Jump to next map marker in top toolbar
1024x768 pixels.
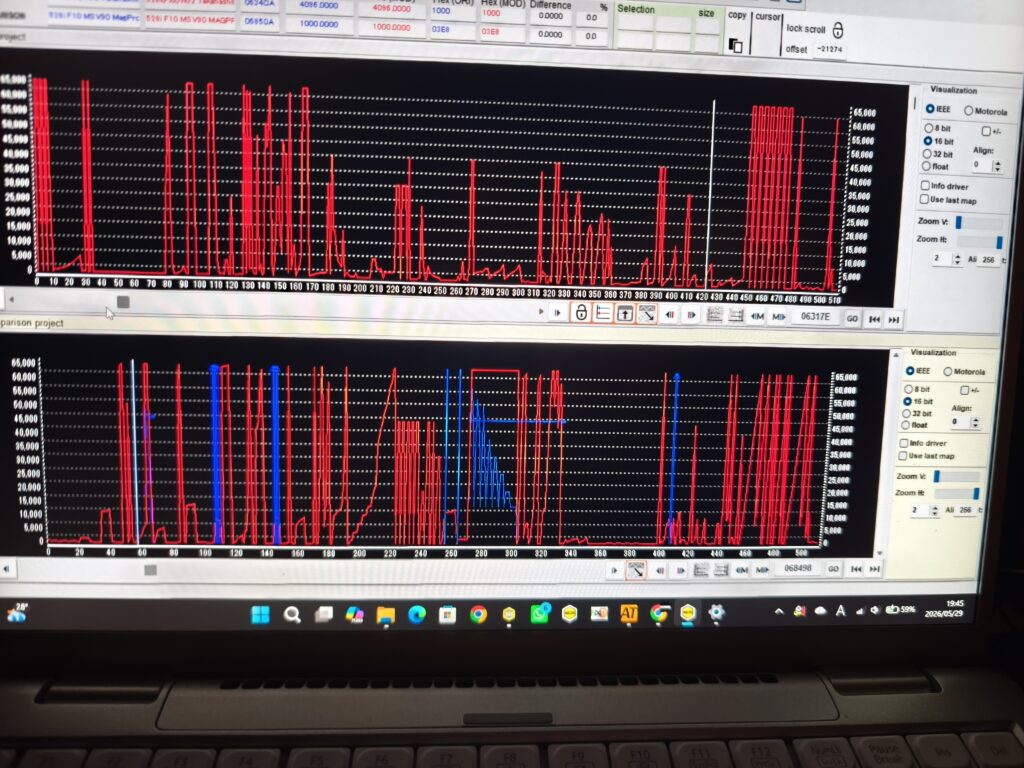tap(779, 317)
